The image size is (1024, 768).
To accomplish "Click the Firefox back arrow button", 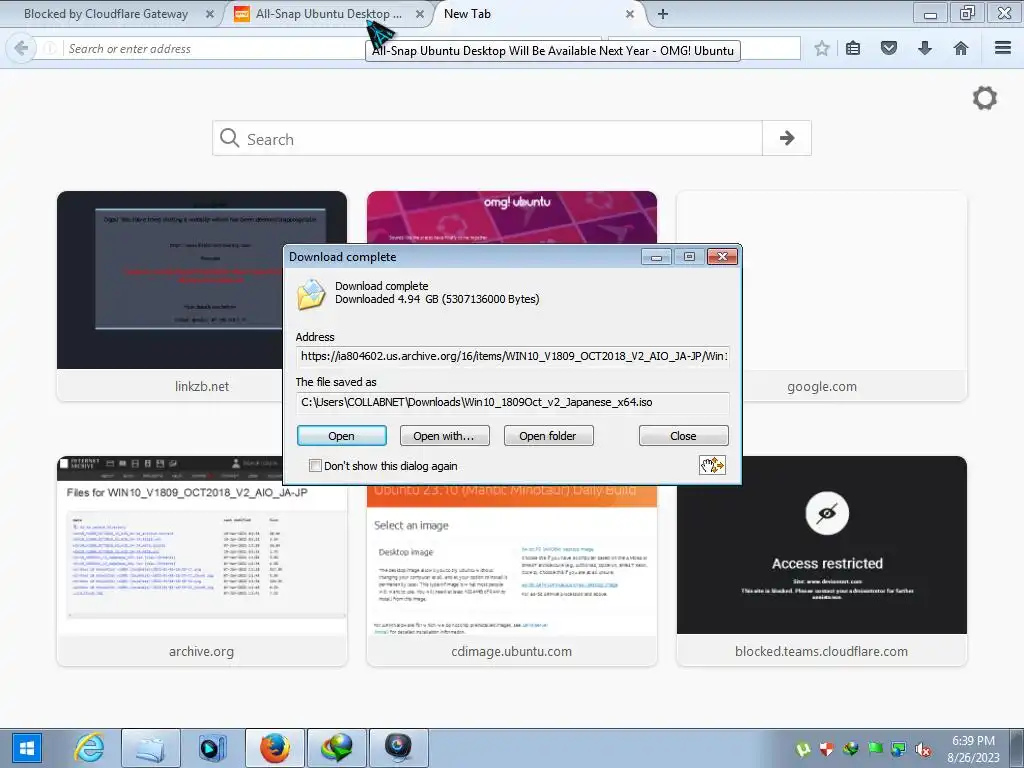I will (x=22, y=48).
